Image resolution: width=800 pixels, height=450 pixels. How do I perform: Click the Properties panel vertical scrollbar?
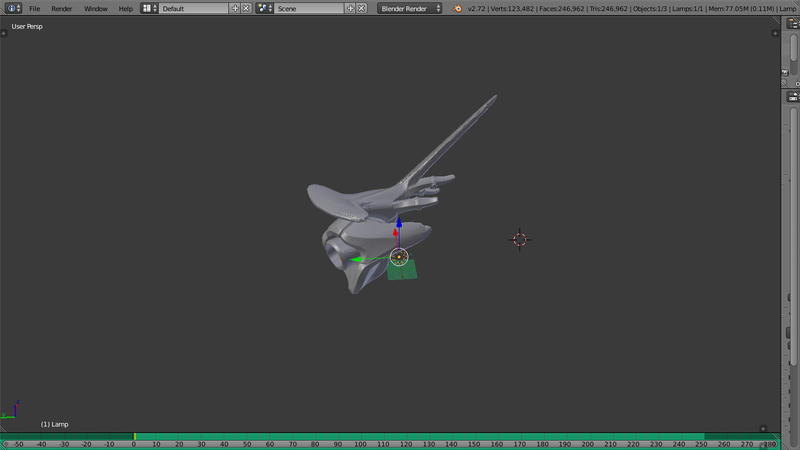(x=794, y=237)
